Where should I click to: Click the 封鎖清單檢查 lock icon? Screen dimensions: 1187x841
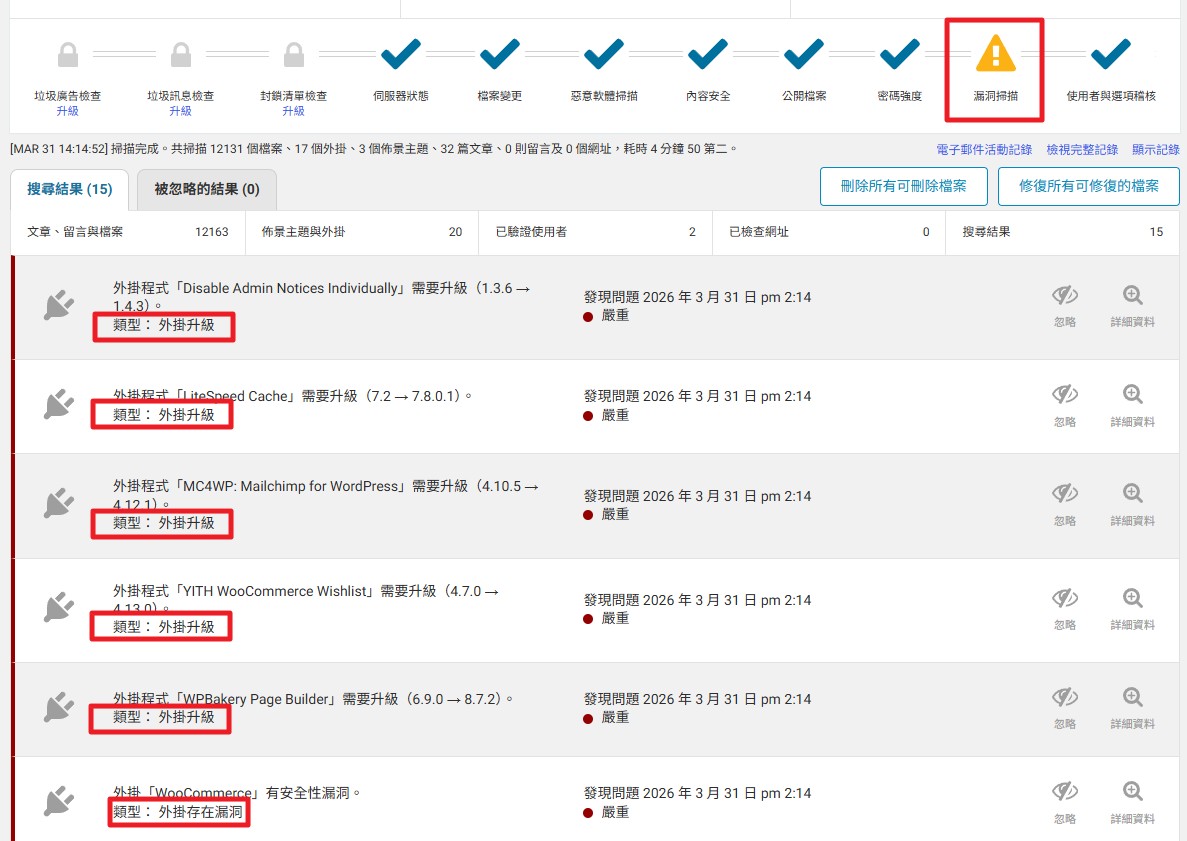(x=293, y=54)
